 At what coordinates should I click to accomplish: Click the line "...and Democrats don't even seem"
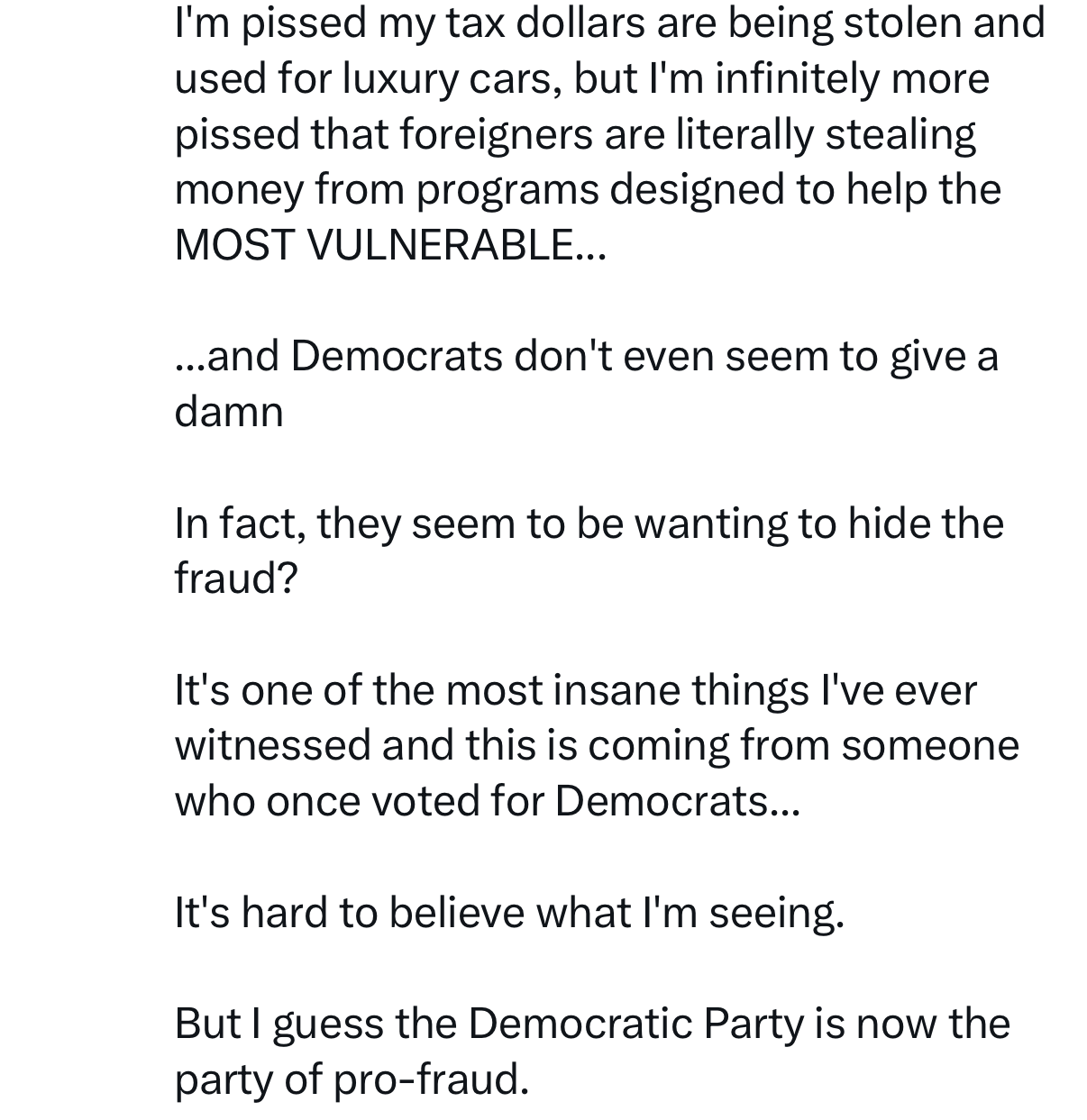586,356
